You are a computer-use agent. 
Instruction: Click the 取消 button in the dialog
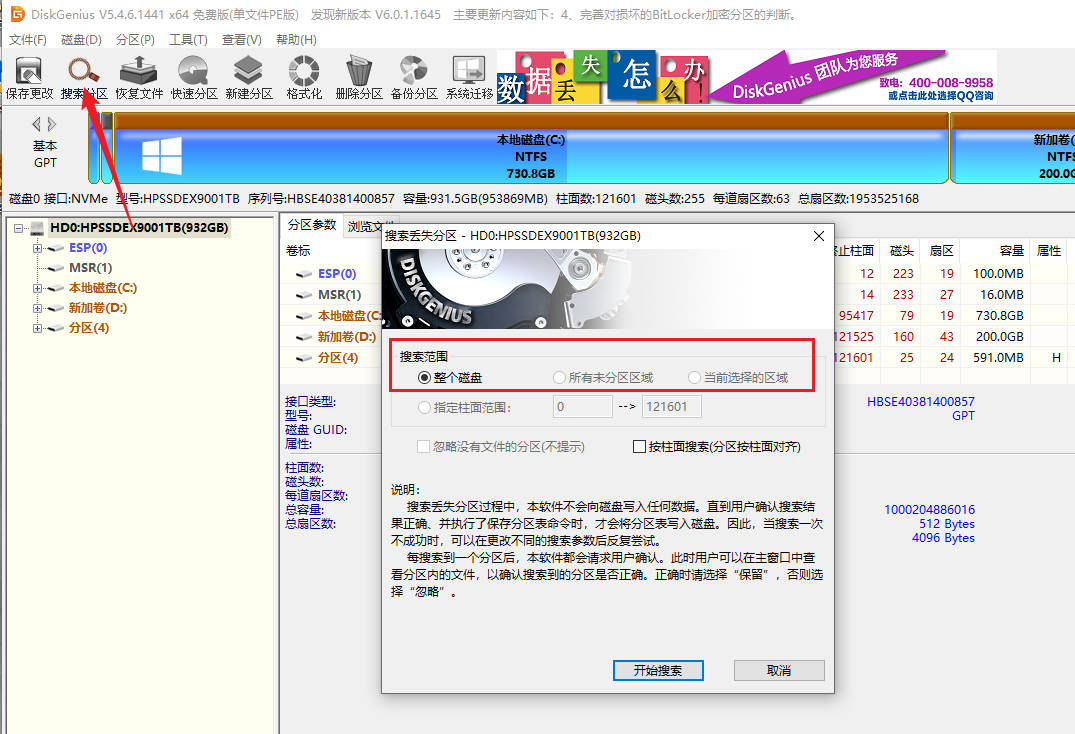(x=779, y=670)
